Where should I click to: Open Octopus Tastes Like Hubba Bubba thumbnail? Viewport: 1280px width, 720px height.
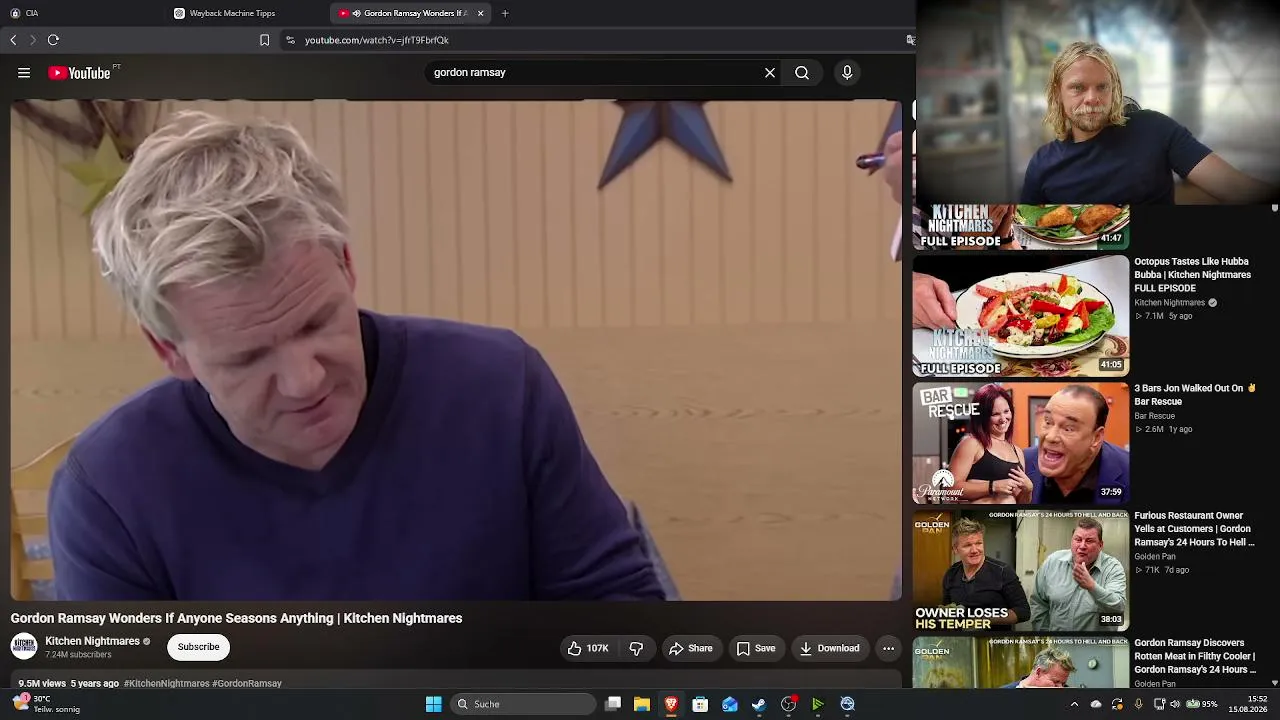coord(1021,316)
